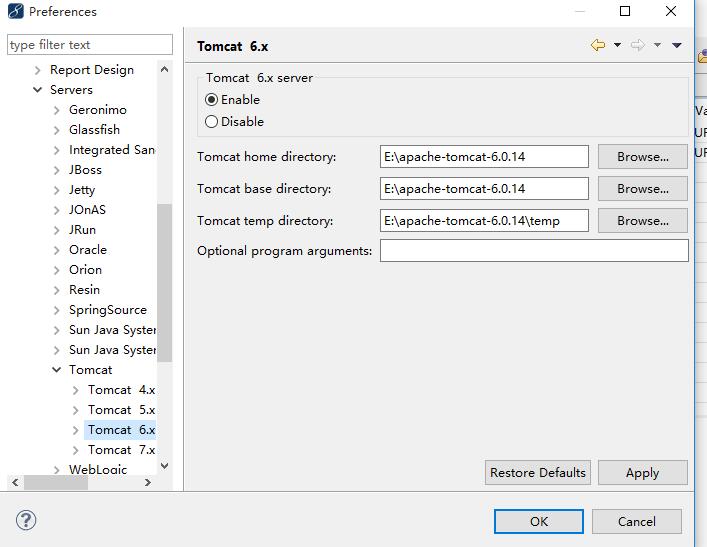
Task: Click the Apply button
Action: 643,473
